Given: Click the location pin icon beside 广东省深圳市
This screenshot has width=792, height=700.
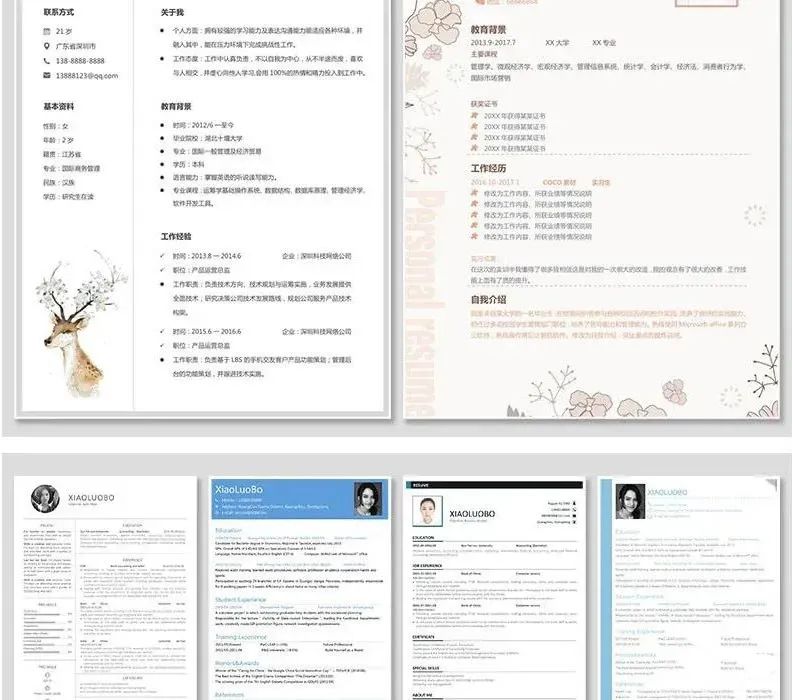Looking at the screenshot, I should [46, 46].
